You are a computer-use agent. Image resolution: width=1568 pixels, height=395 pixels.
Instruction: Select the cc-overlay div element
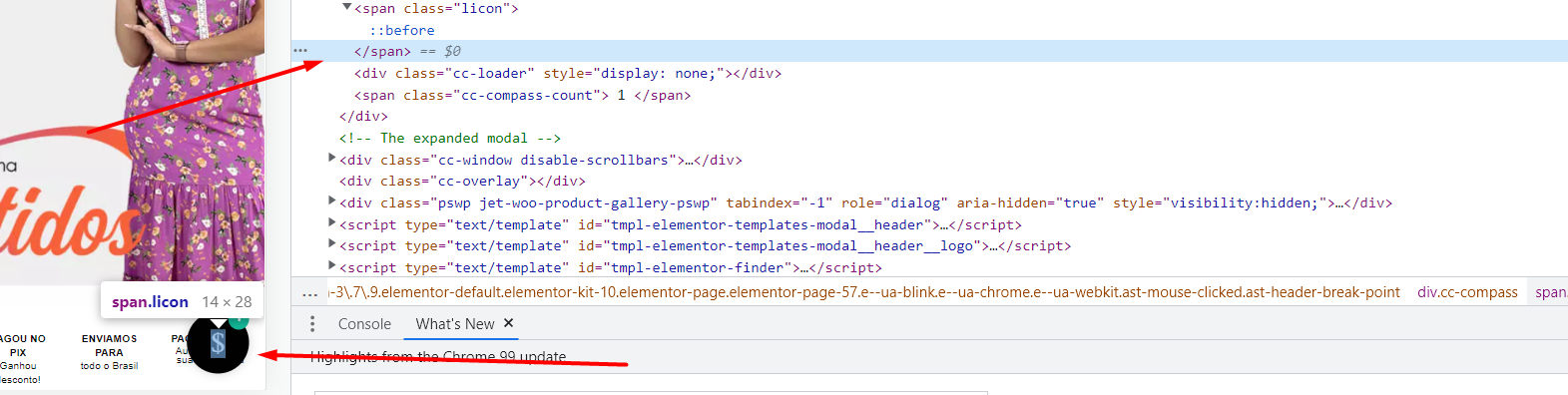pyautogui.click(x=462, y=182)
